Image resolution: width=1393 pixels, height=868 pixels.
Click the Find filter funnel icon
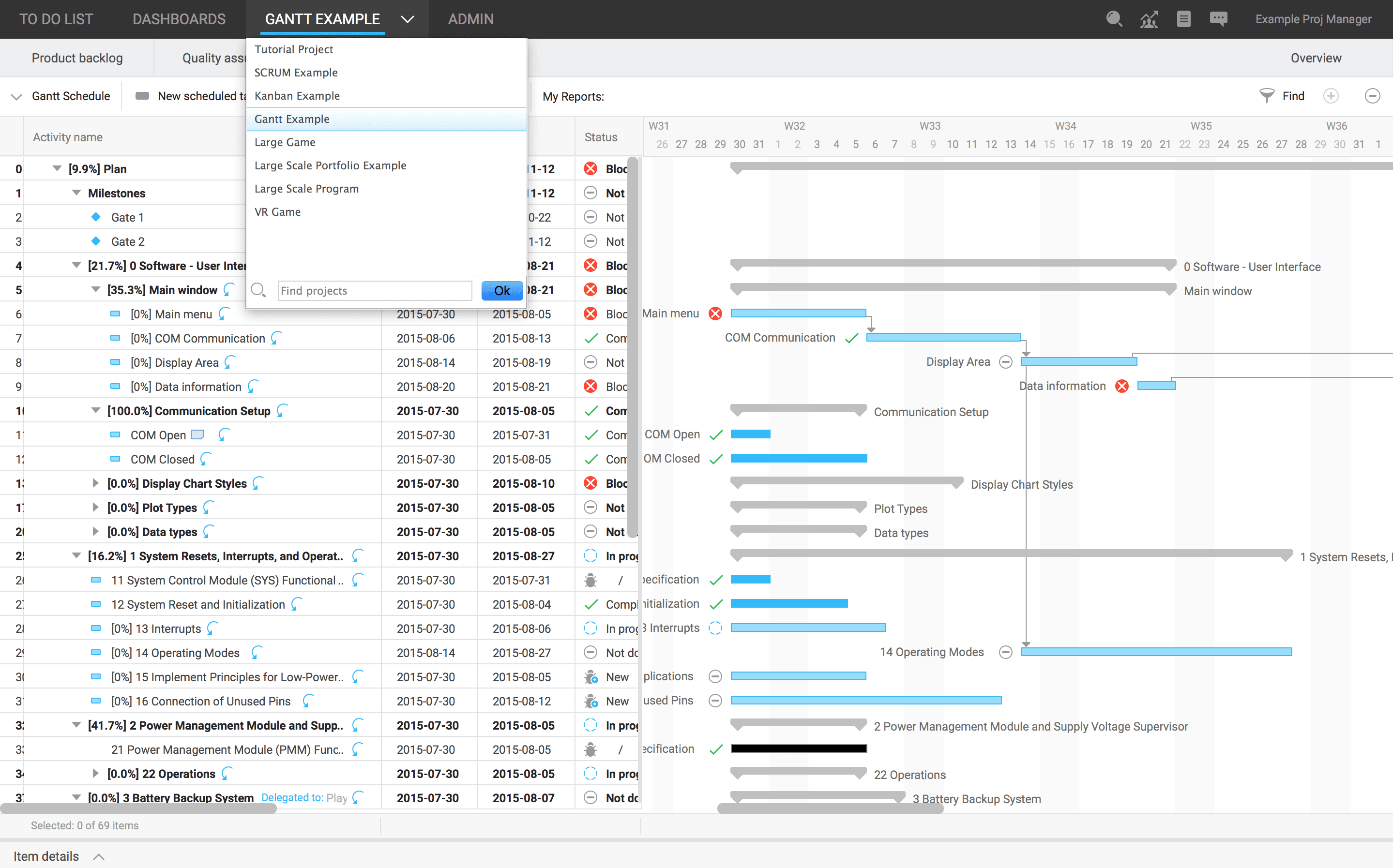pyautogui.click(x=1266, y=96)
